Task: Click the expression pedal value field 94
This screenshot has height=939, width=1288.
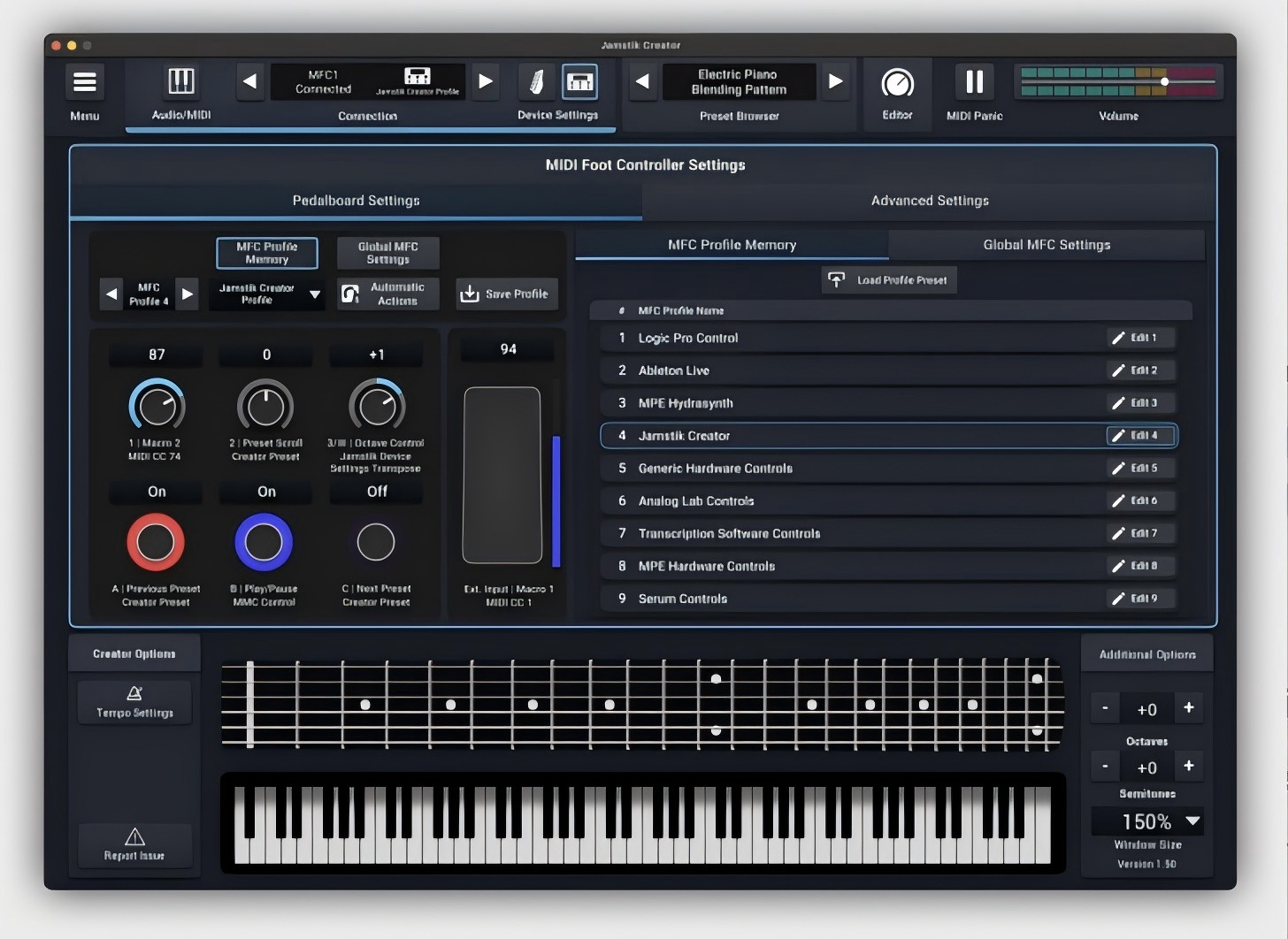Action: coord(508,349)
